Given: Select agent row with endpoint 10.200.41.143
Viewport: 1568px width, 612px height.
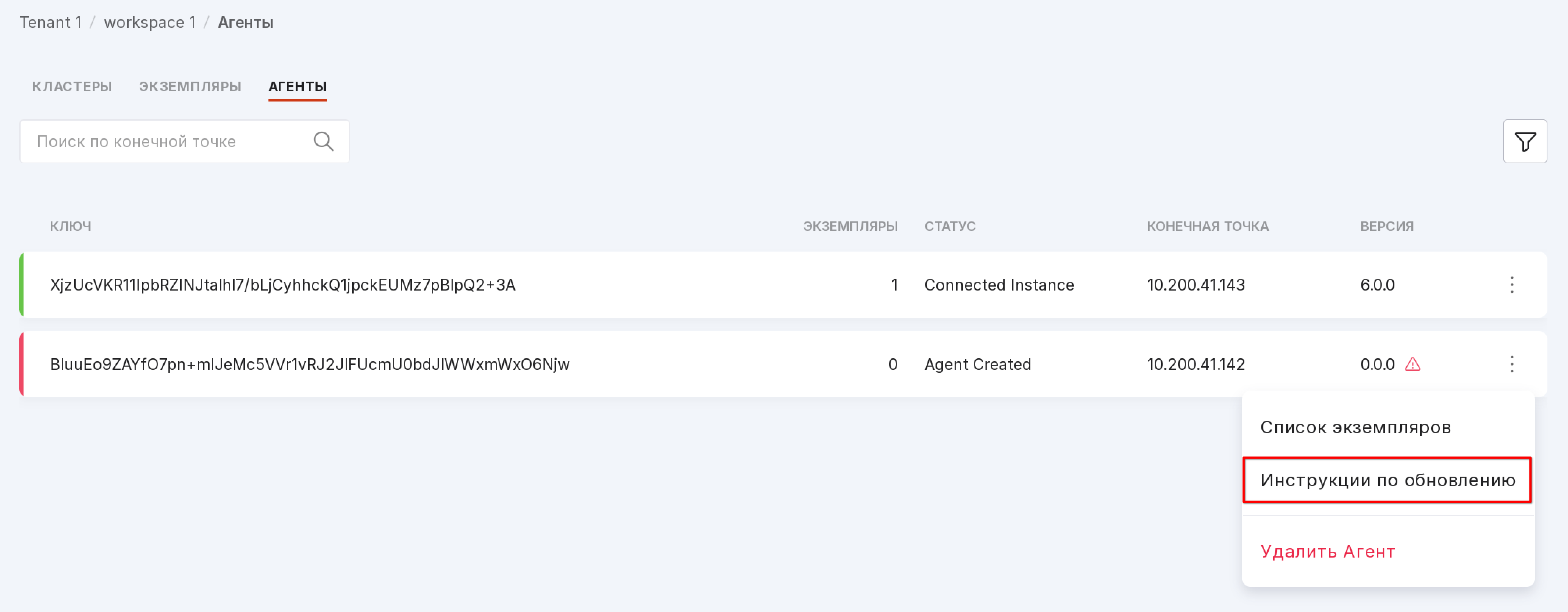Looking at the screenshot, I should (x=1195, y=284).
